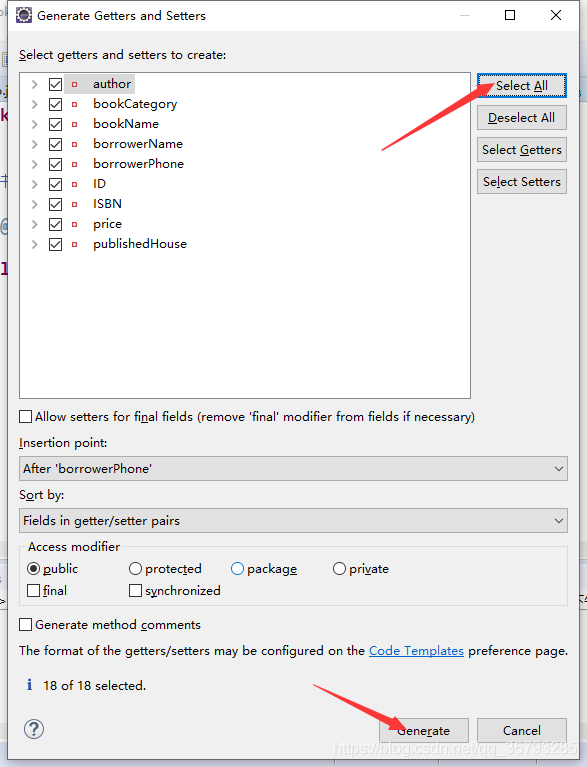
Task: Click the field icon beside borrowerName
Action: click(74, 144)
